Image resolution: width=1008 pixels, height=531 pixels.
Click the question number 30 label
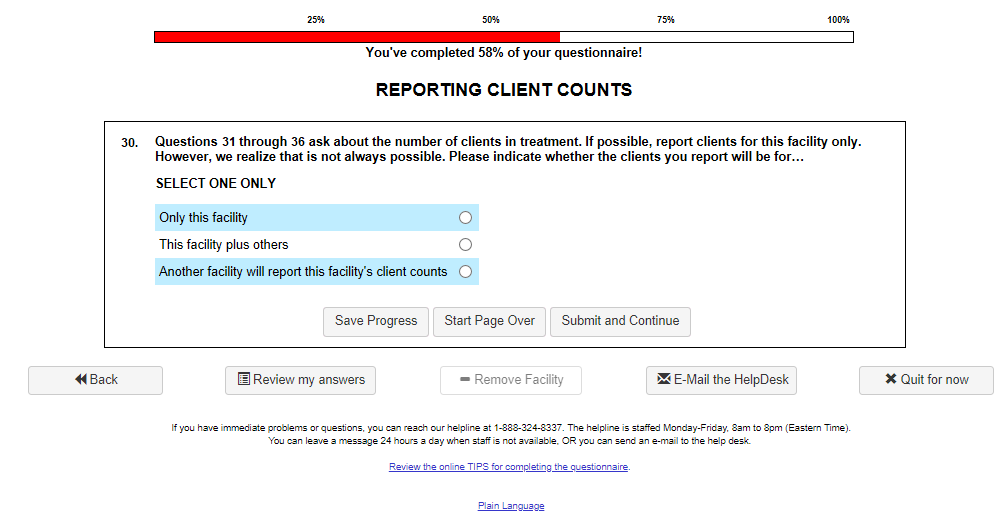tap(130, 143)
